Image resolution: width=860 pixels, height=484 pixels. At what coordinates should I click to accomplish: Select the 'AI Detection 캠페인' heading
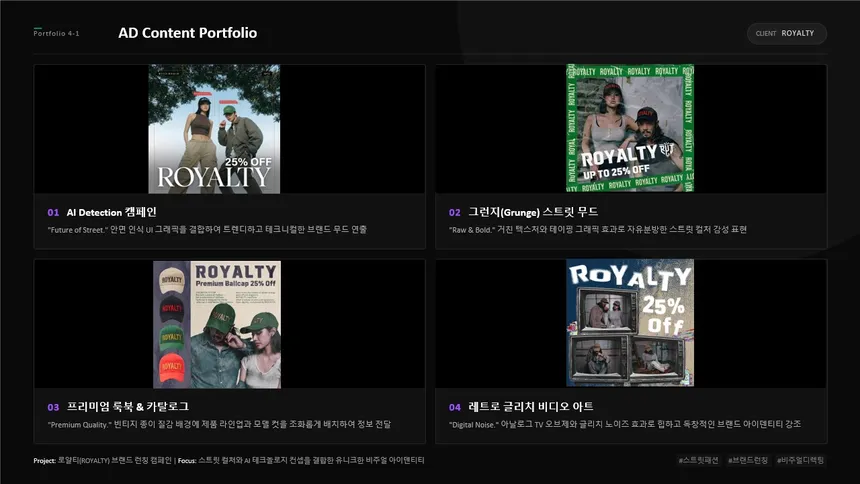pyautogui.click(x=111, y=212)
